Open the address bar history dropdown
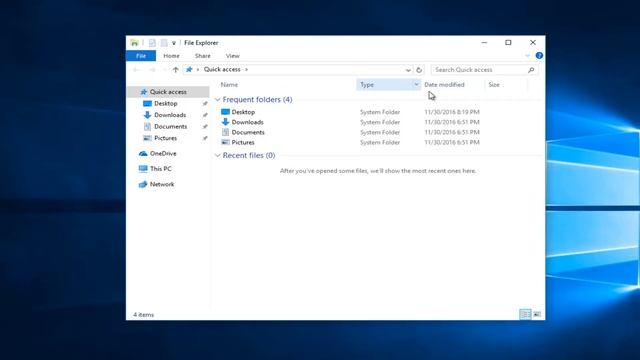 (408, 70)
